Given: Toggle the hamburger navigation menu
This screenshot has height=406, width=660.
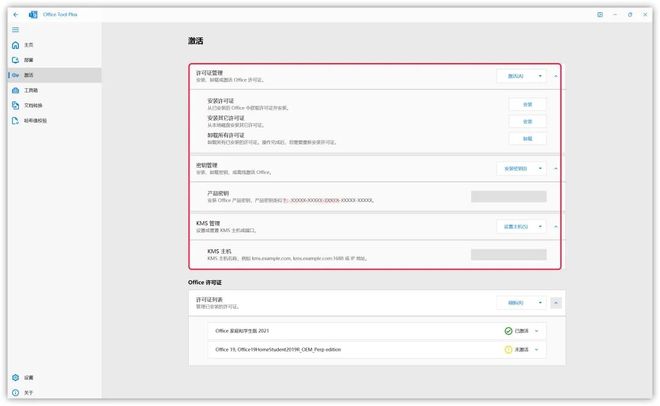Looking at the screenshot, I should [15, 30].
